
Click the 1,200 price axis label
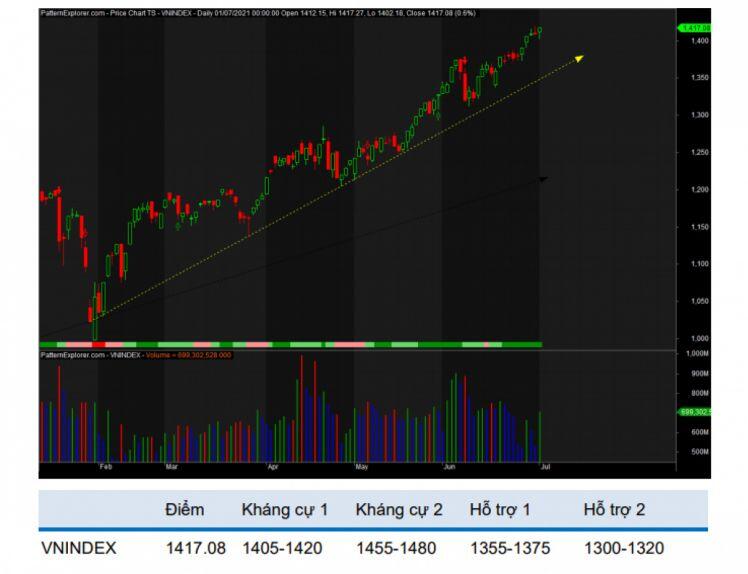tap(700, 189)
